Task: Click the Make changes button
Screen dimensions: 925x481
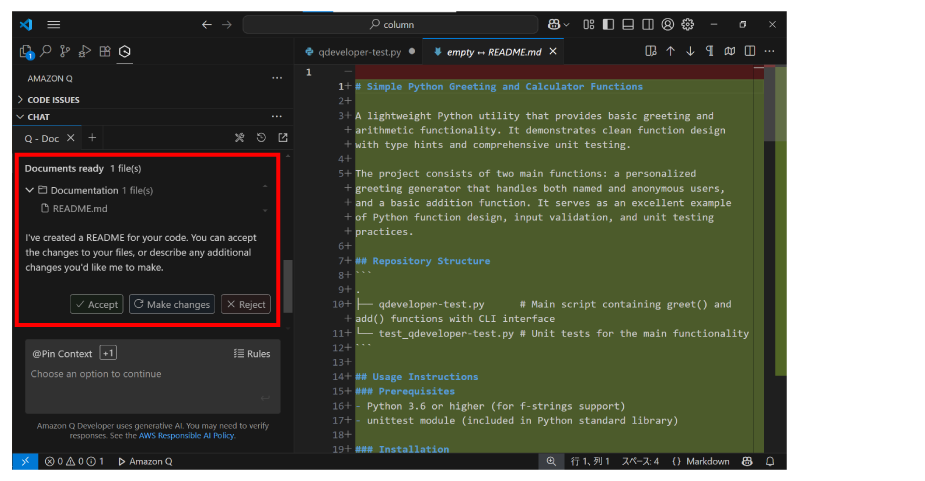Action: [x=172, y=304]
